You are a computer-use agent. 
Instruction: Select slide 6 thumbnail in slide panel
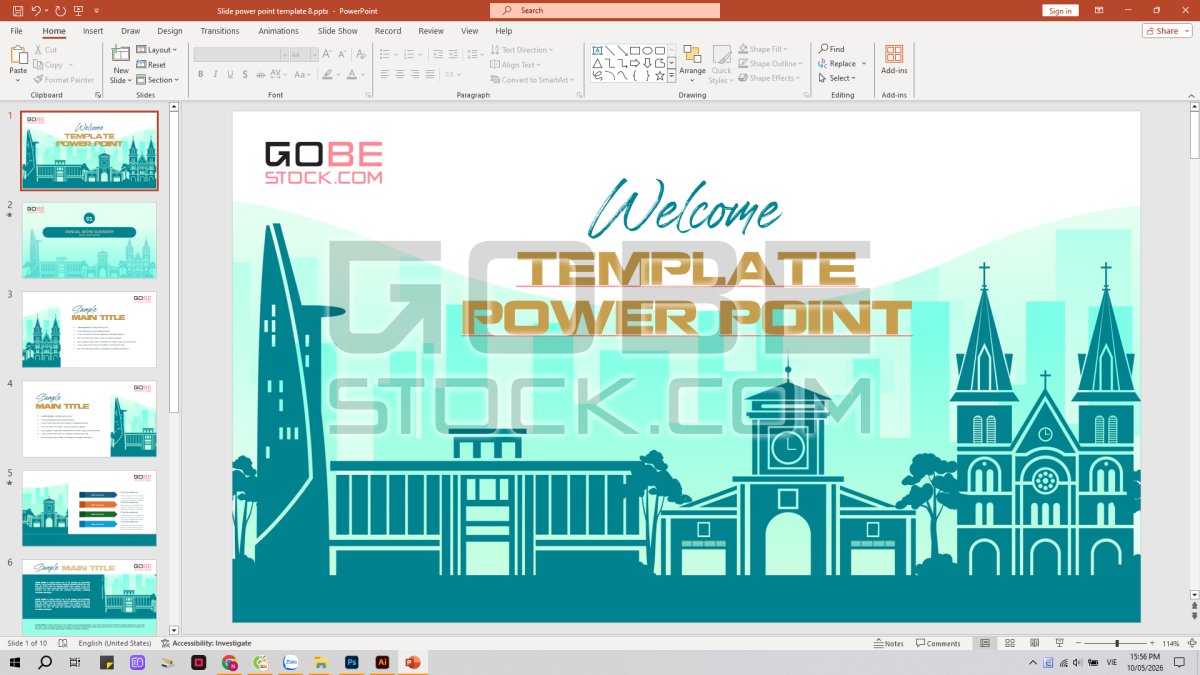(x=90, y=596)
